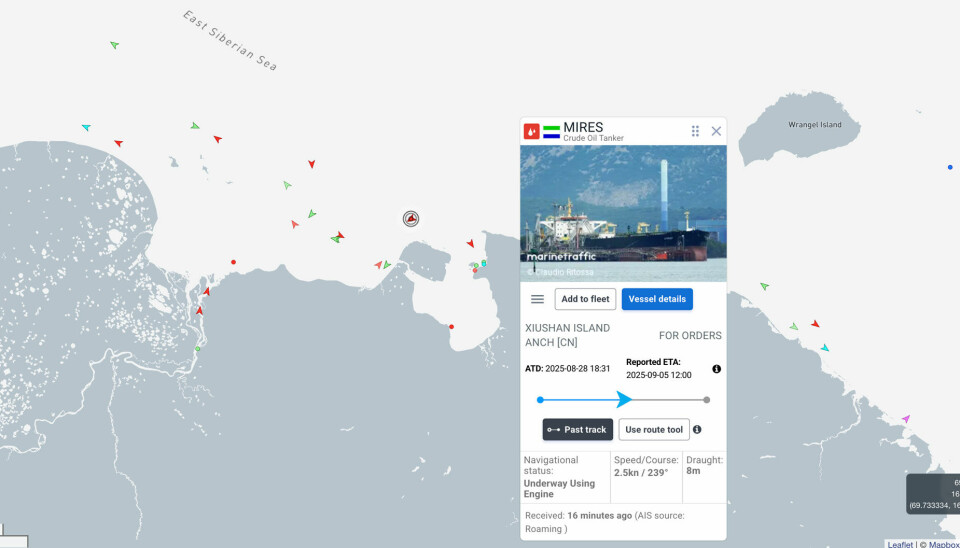Show info icon next to Reported ETA
The image size is (960, 548).
point(716,369)
